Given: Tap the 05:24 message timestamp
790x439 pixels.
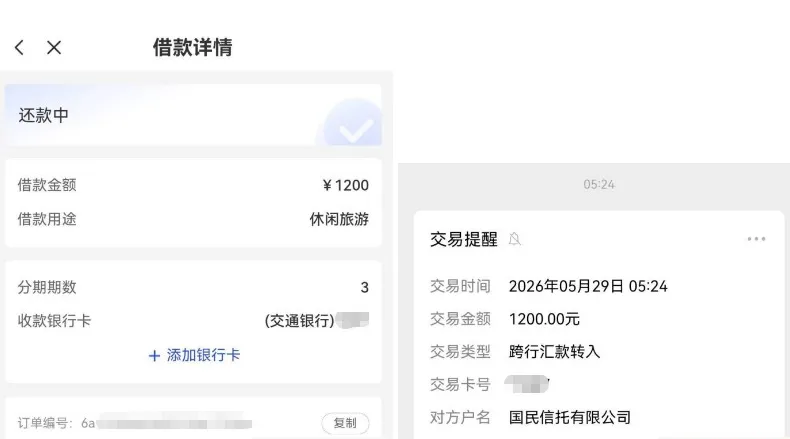Looking at the screenshot, I should 599,184.
